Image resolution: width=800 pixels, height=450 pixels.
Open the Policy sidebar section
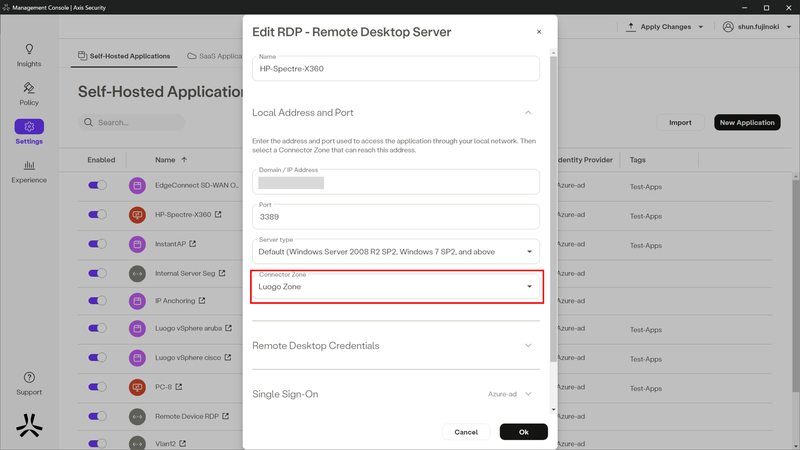29,94
